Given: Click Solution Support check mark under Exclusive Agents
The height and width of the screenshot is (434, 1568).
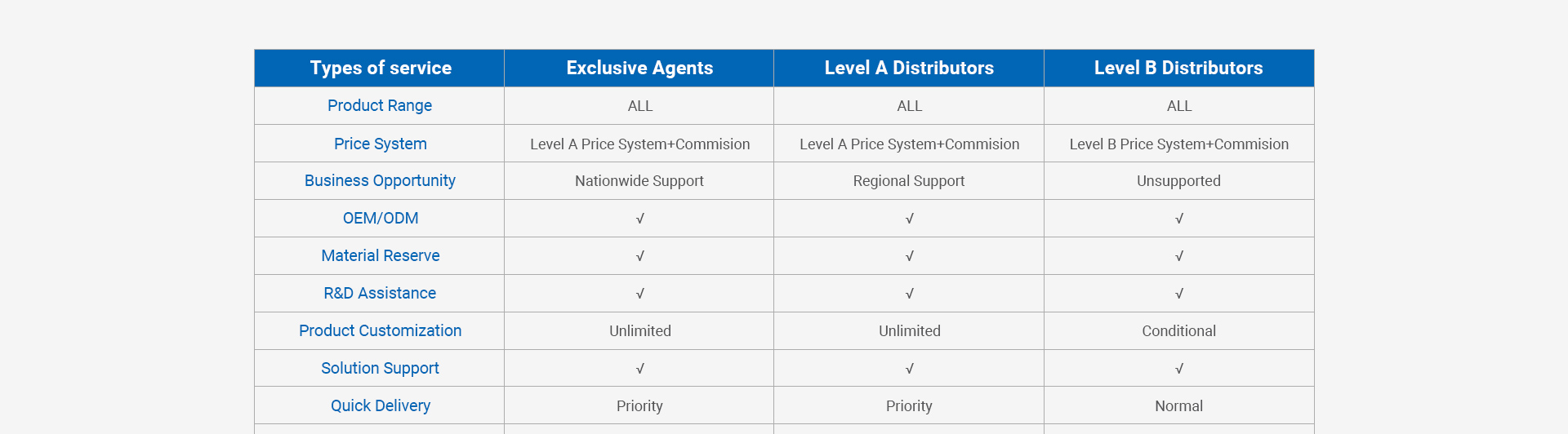Looking at the screenshot, I should pos(640,369).
